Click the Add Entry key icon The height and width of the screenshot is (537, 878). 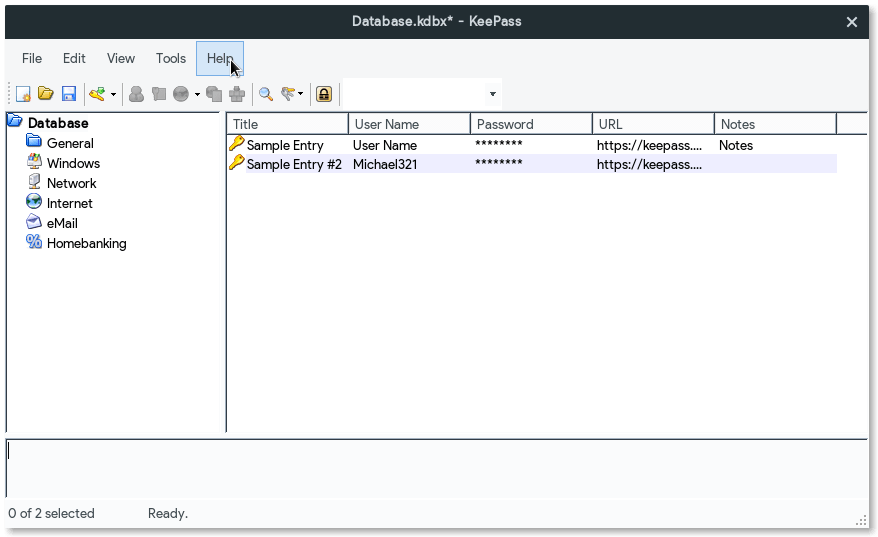97,94
